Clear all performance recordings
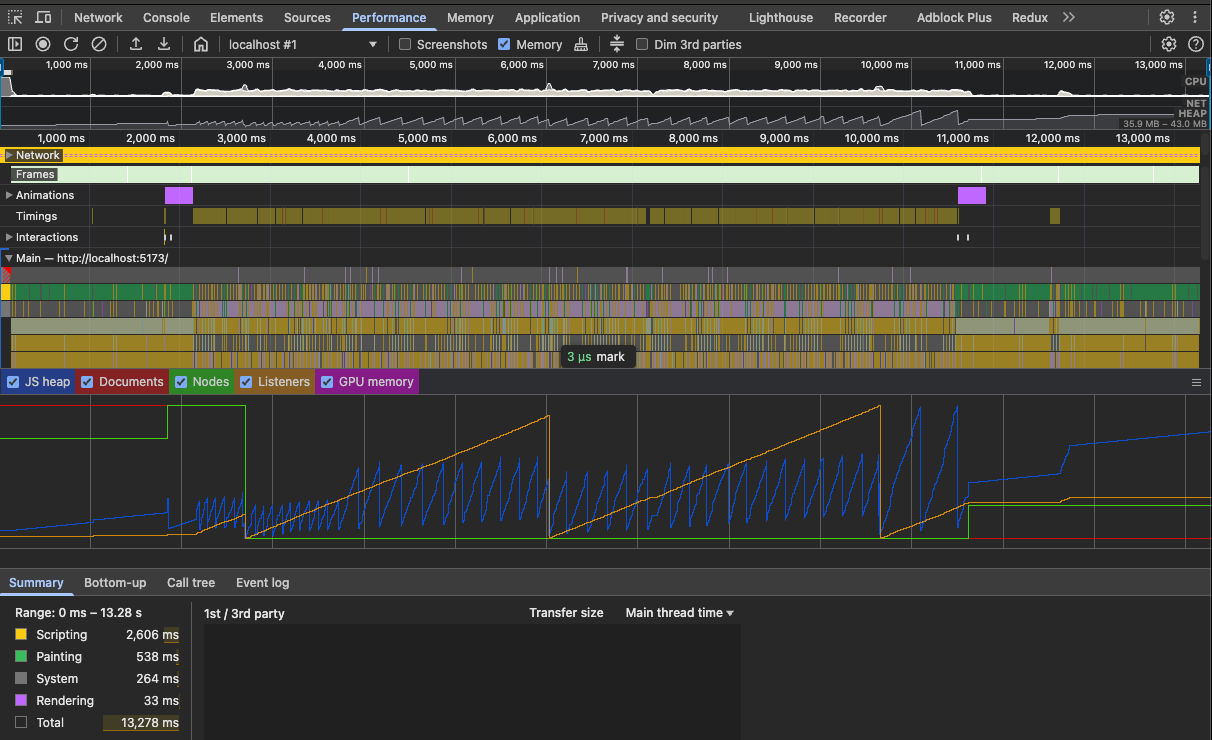 pyautogui.click(x=97, y=44)
